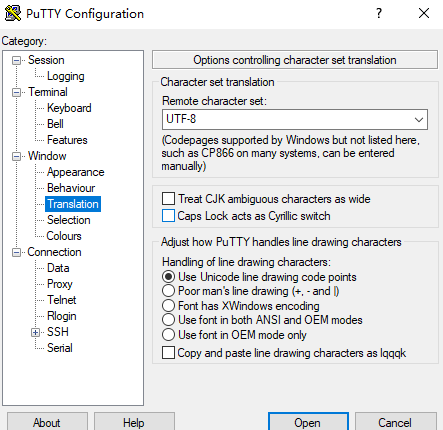Select the SSH category
Viewport: 443px width, 430px height.
pos(58,332)
